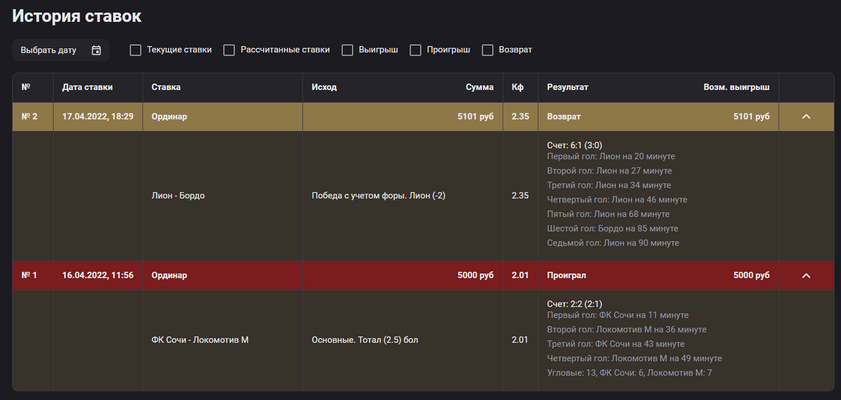Click the 5000 руб sum cell
This screenshot has width=841, height=400.
(x=475, y=275)
